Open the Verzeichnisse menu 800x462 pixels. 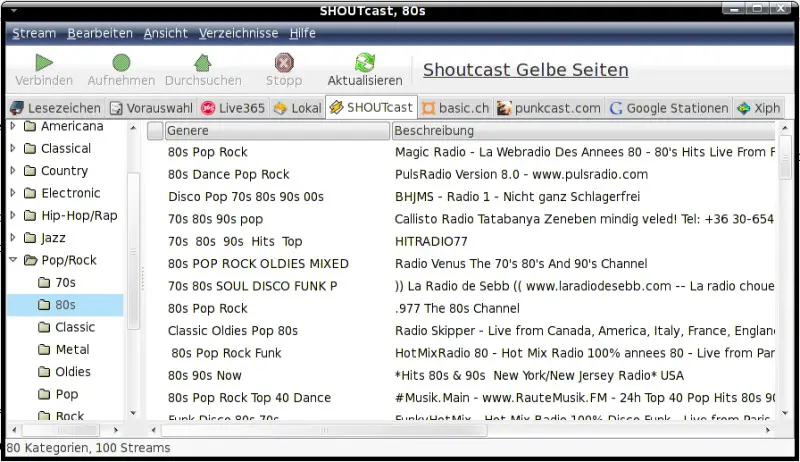pos(238,33)
